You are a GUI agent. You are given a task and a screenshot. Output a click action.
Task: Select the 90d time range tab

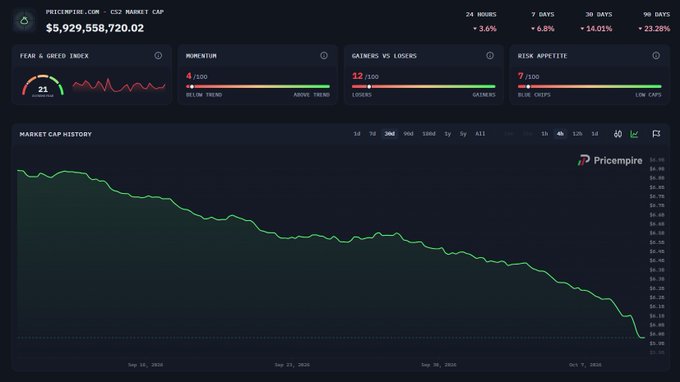pos(409,134)
